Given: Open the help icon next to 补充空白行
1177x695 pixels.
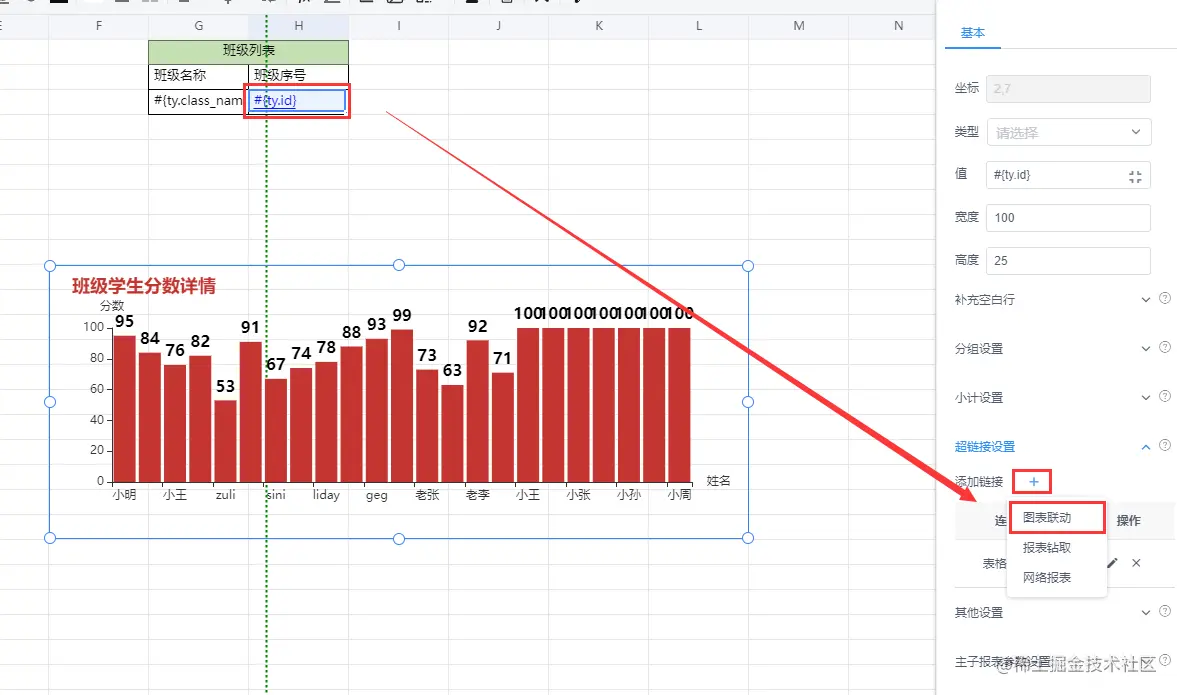Looking at the screenshot, I should (1165, 298).
